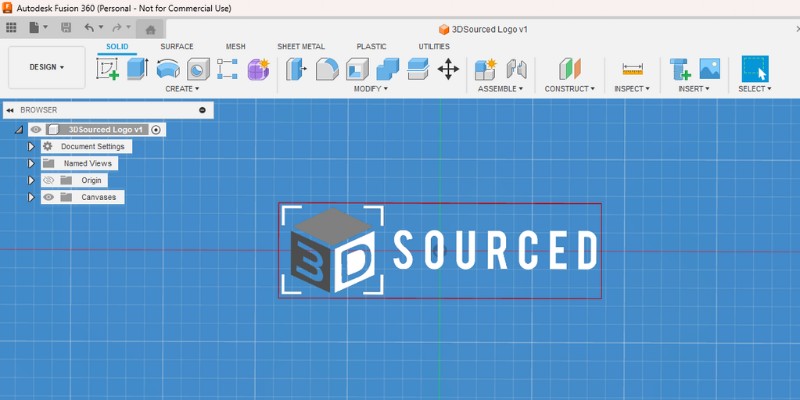The width and height of the screenshot is (800, 400).
Task: Select the Insert Canvas image tool
Action: (710, 68)
